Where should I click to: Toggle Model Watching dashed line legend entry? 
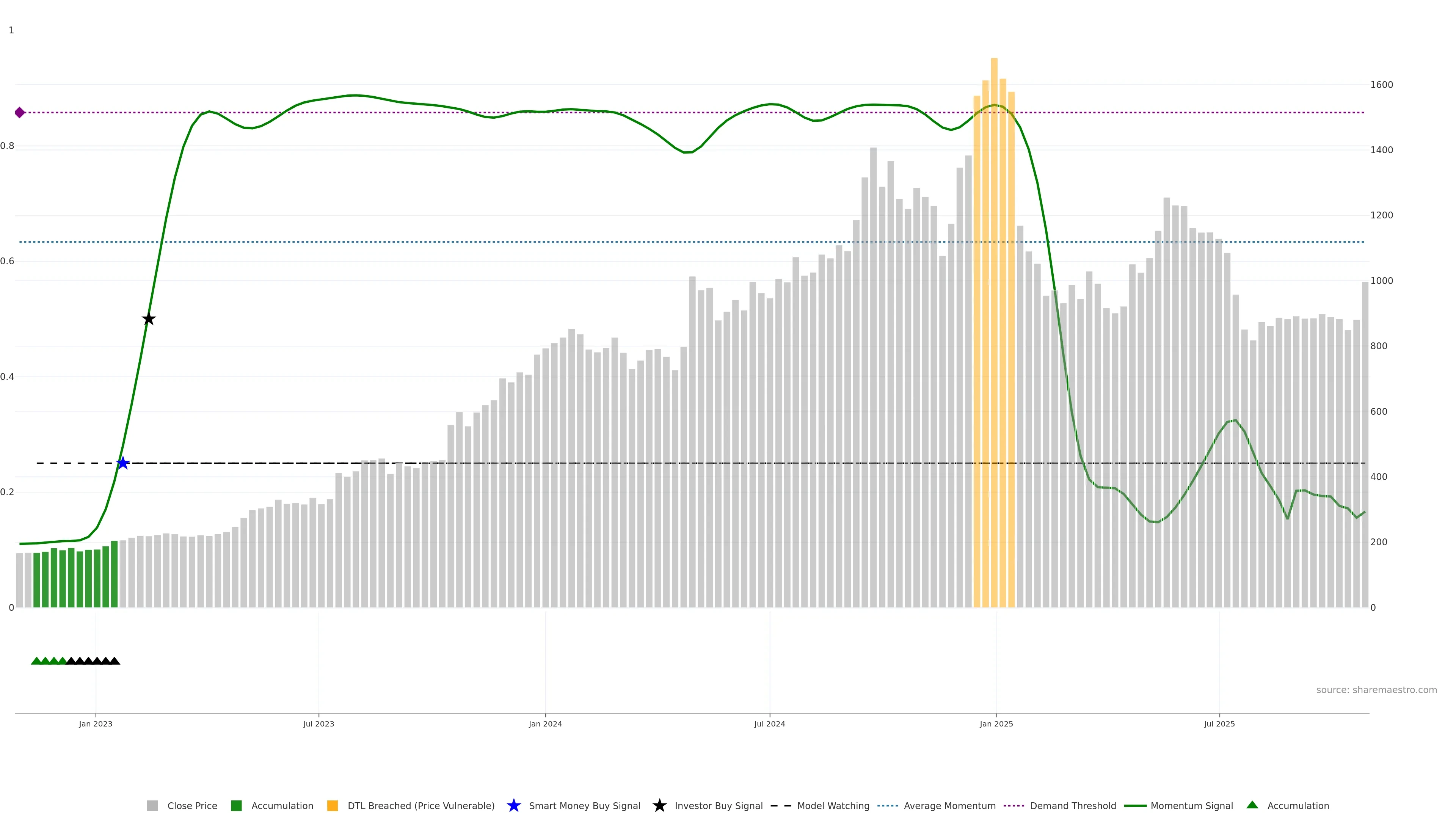[833, 805]
